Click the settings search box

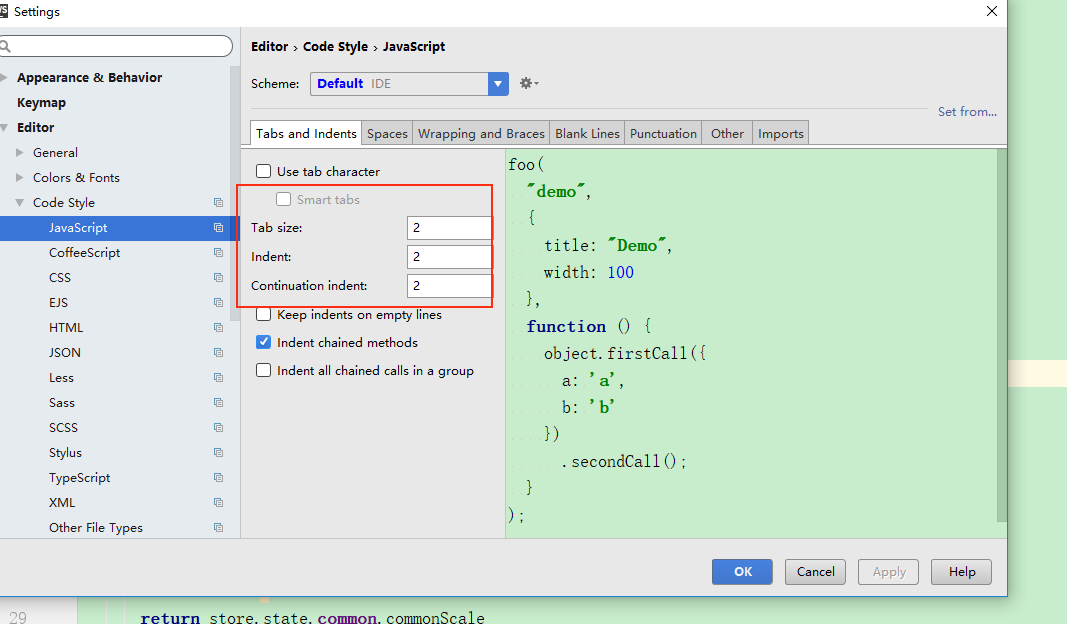(116, 46)
